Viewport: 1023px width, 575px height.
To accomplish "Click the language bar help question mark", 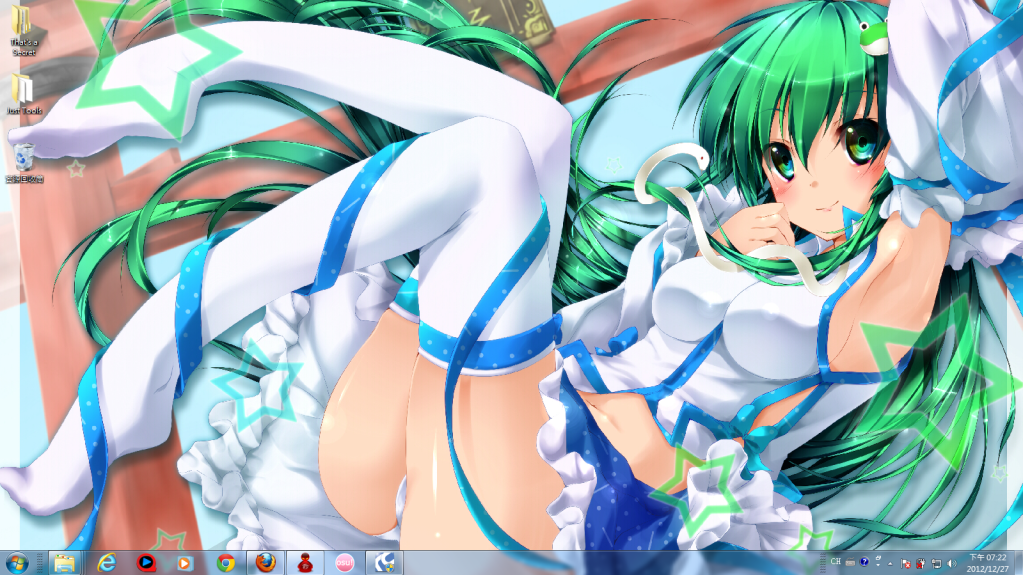I will tap(863, 562).
